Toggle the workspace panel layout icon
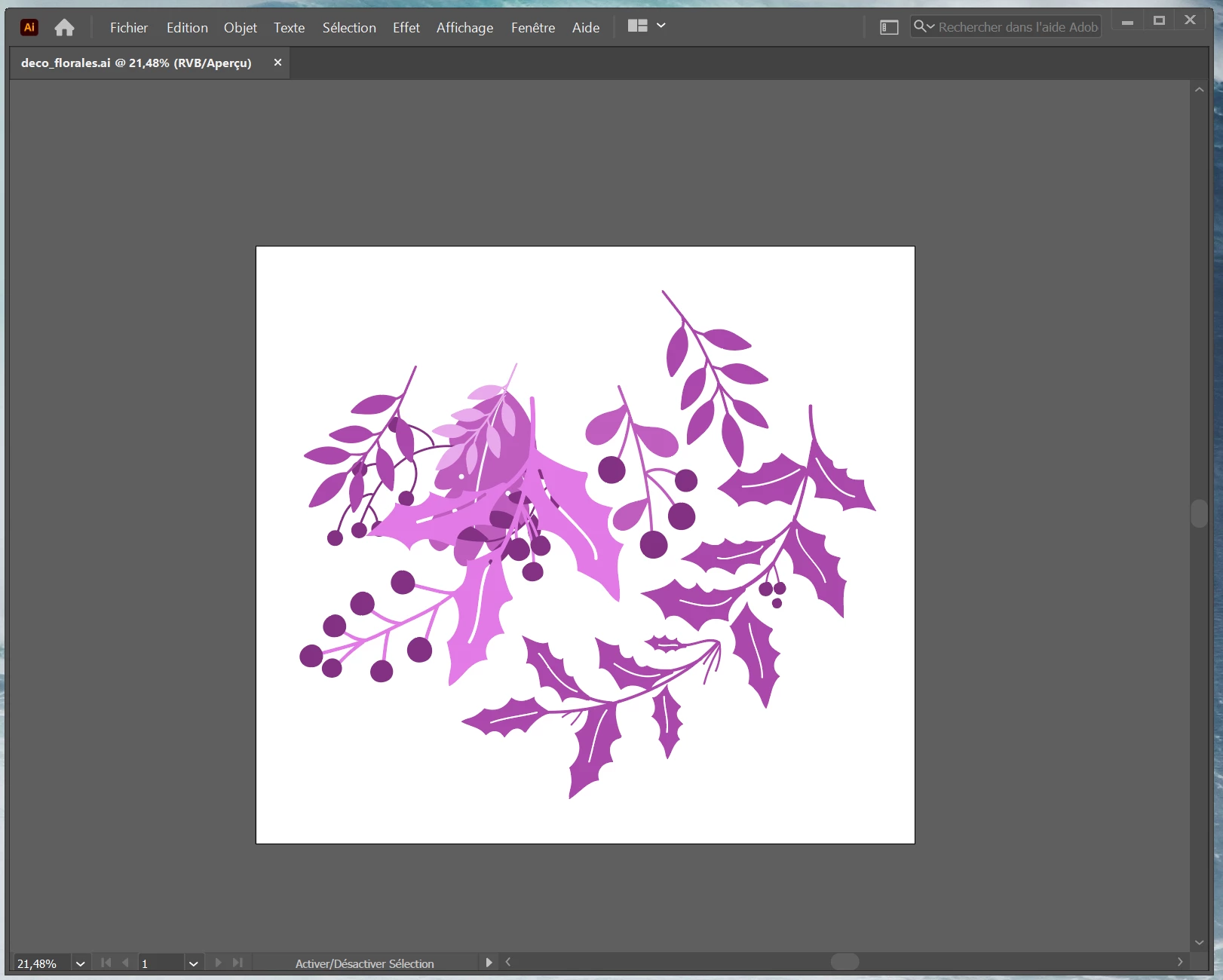Screen dimensions: 1223x980 [889, 27]
